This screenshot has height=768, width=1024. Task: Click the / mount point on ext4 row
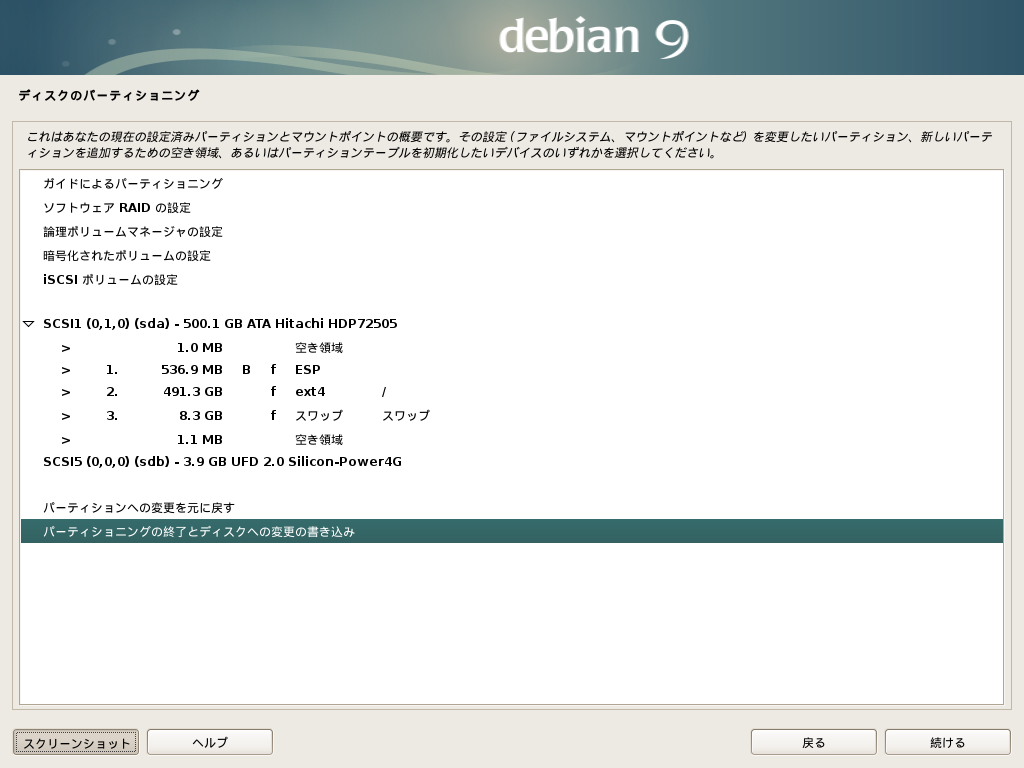pos(384,392)
